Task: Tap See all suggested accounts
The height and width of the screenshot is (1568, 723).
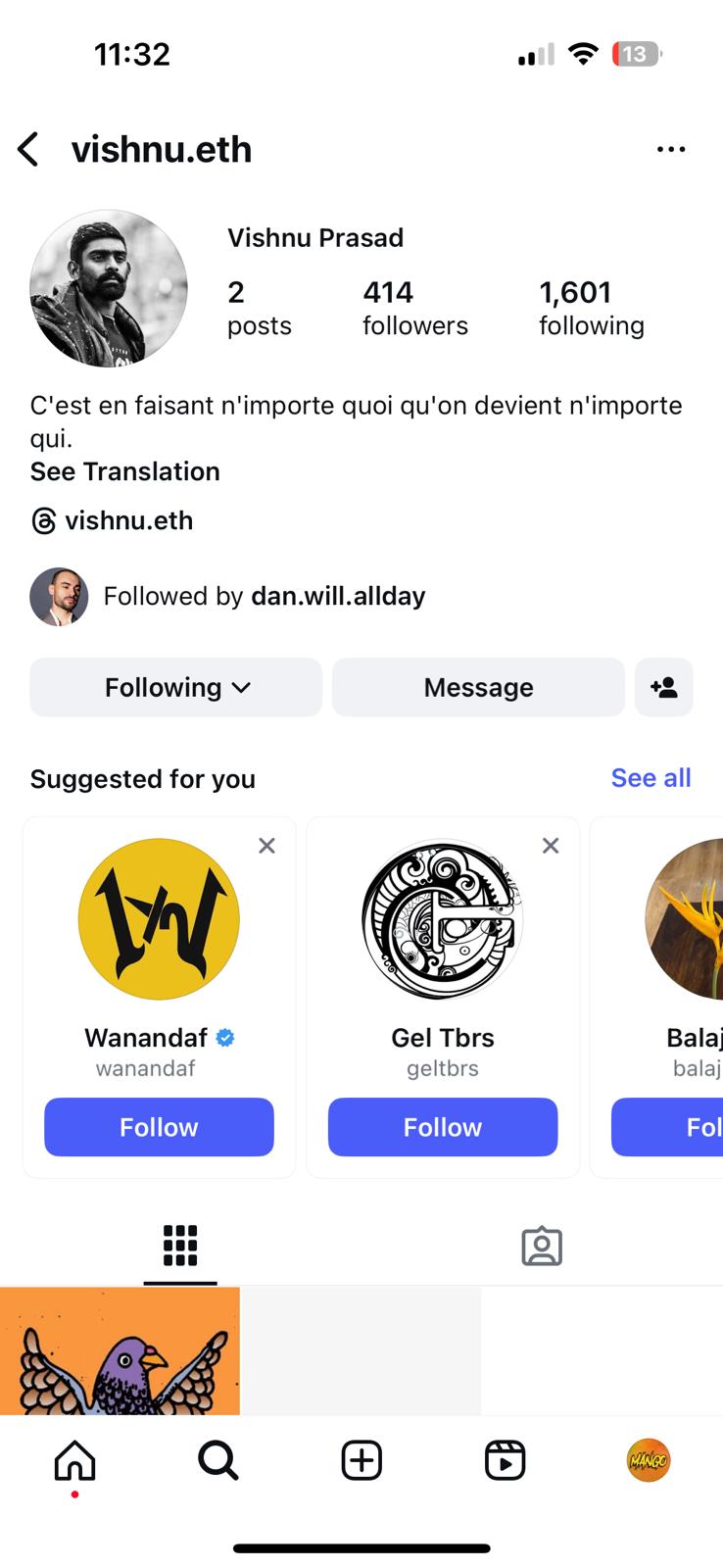Action: point(651,778)
